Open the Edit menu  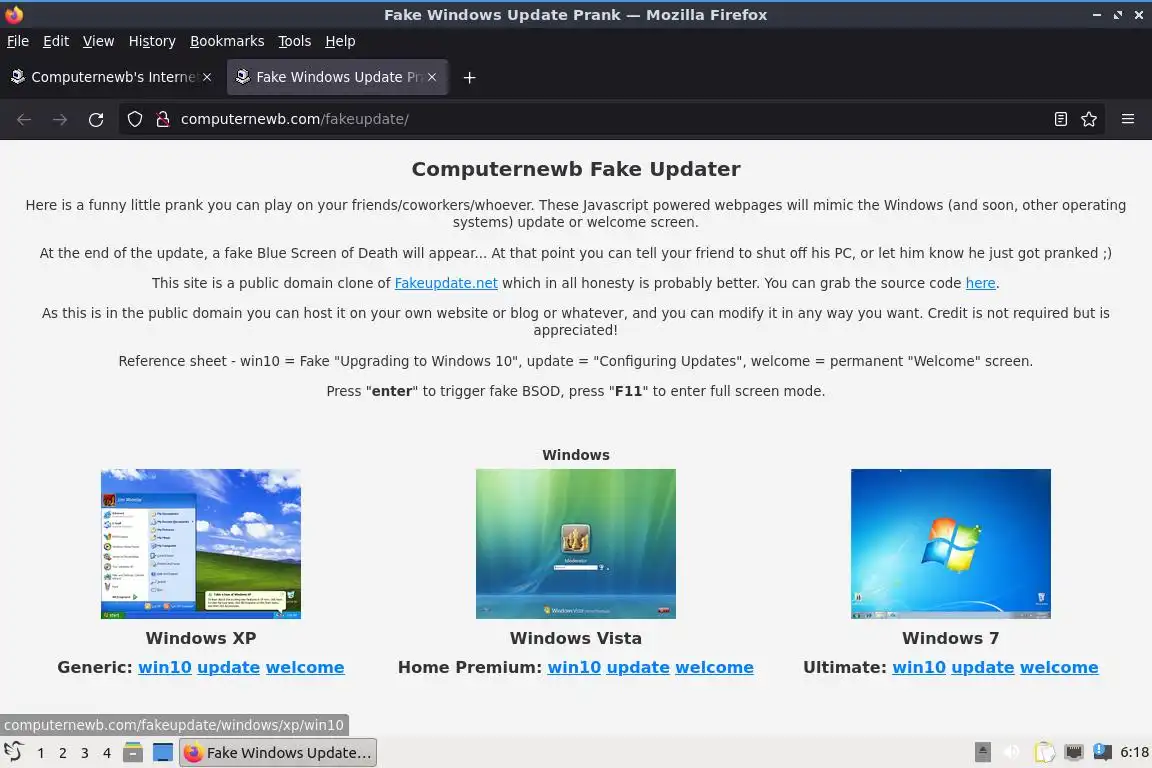click(56, 41)
